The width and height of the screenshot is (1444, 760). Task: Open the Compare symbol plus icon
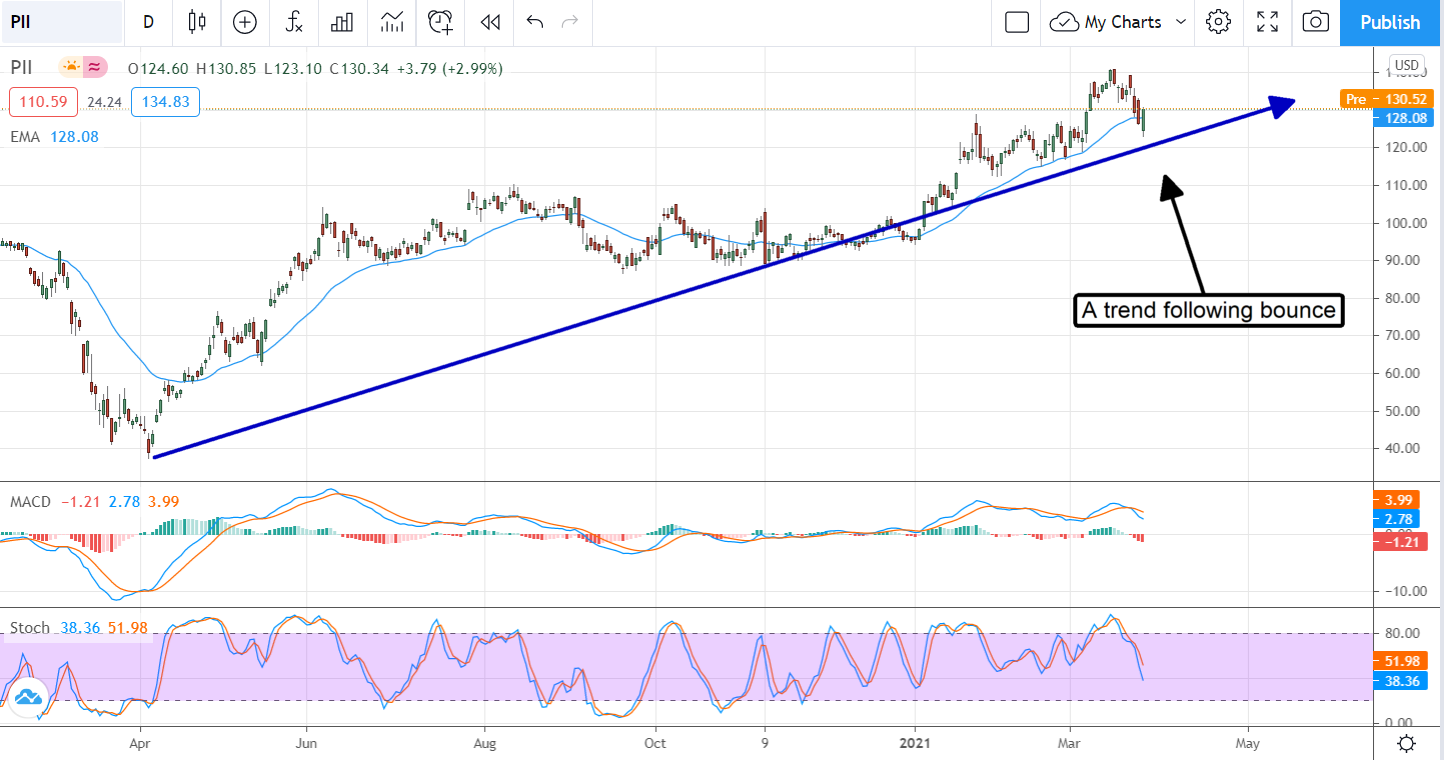(244, 22)
